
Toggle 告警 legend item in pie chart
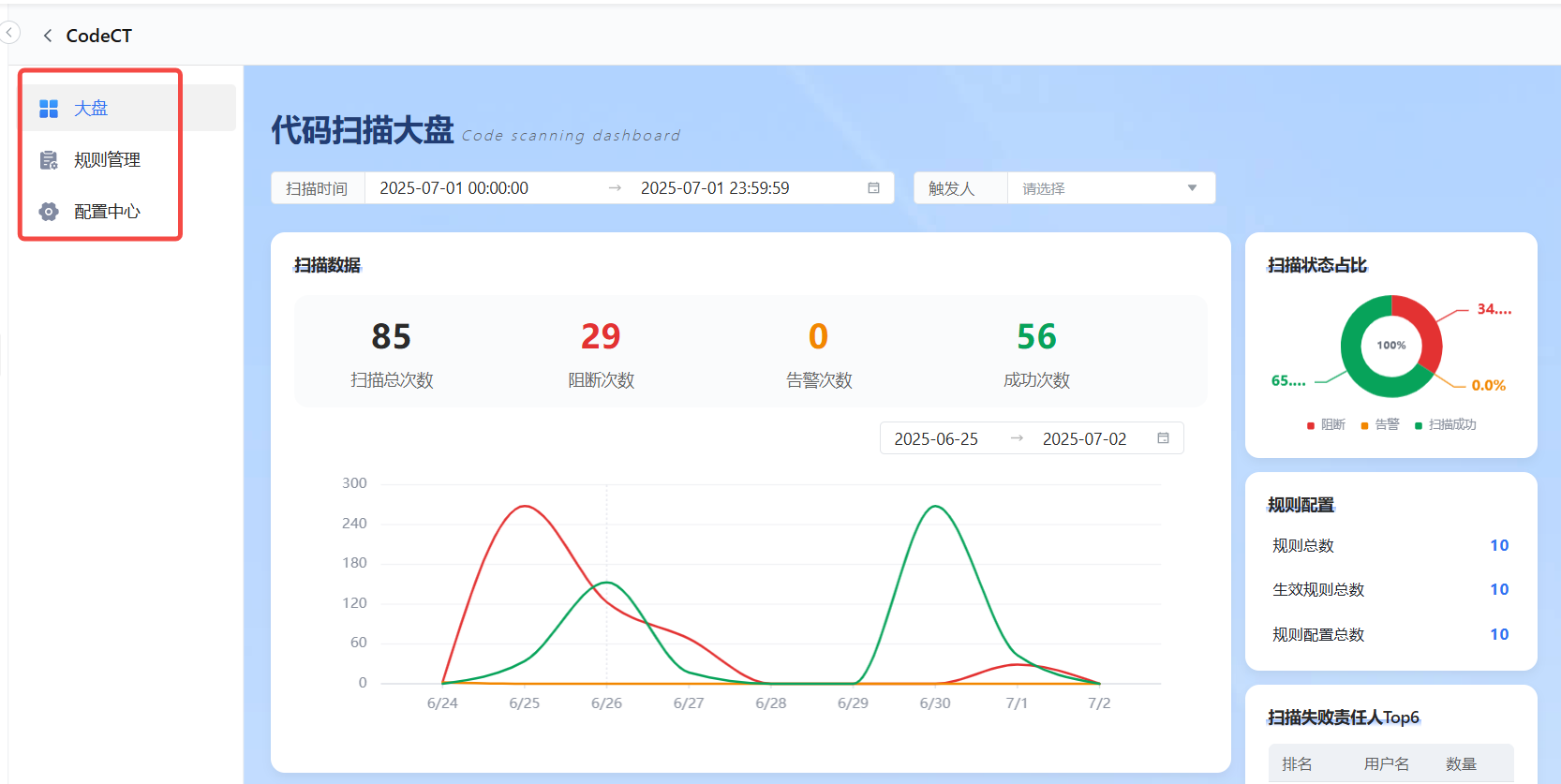(1380, 425)
